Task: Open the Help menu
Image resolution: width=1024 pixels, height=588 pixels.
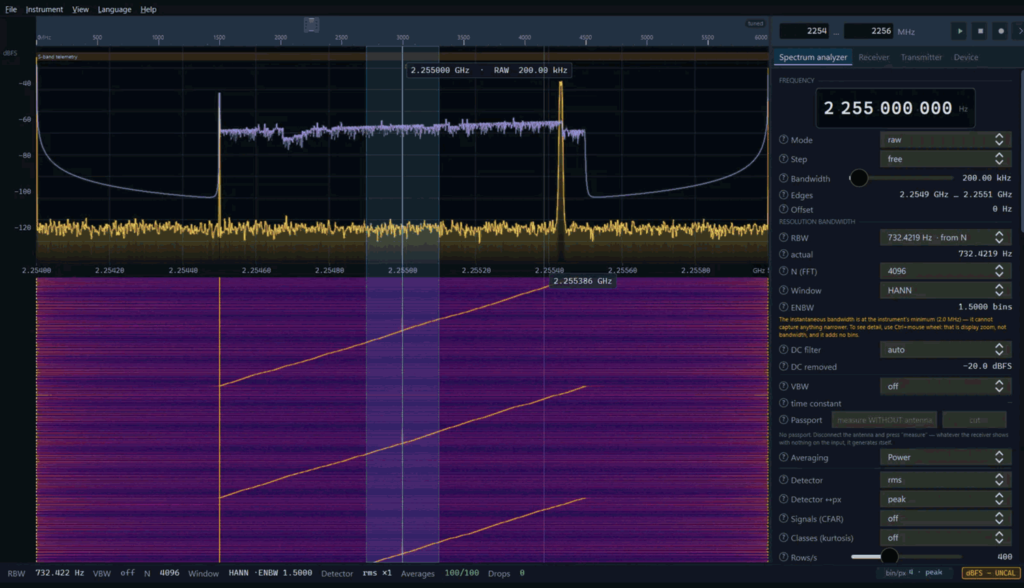Action: [x=148, y=9]
